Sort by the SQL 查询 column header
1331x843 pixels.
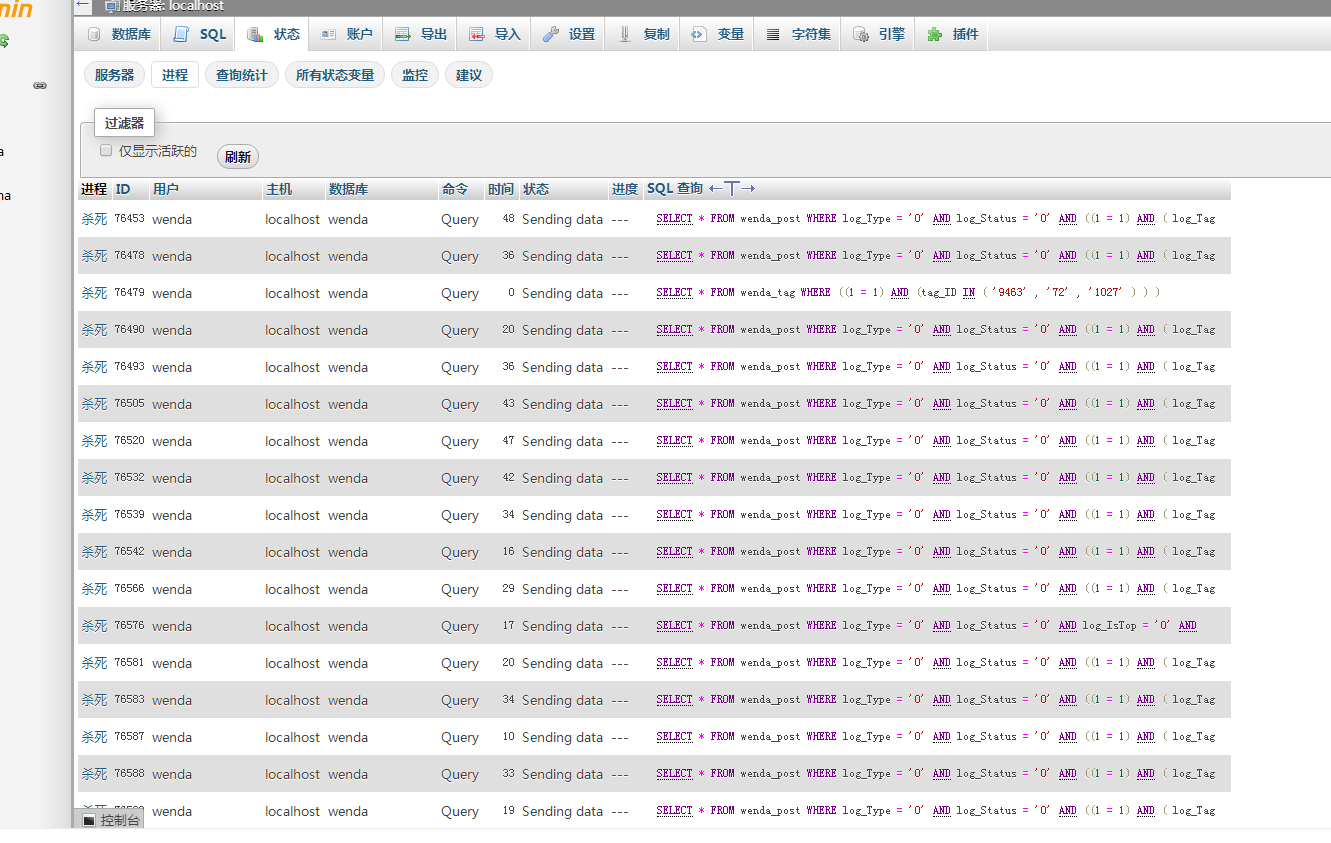[675, 188]
